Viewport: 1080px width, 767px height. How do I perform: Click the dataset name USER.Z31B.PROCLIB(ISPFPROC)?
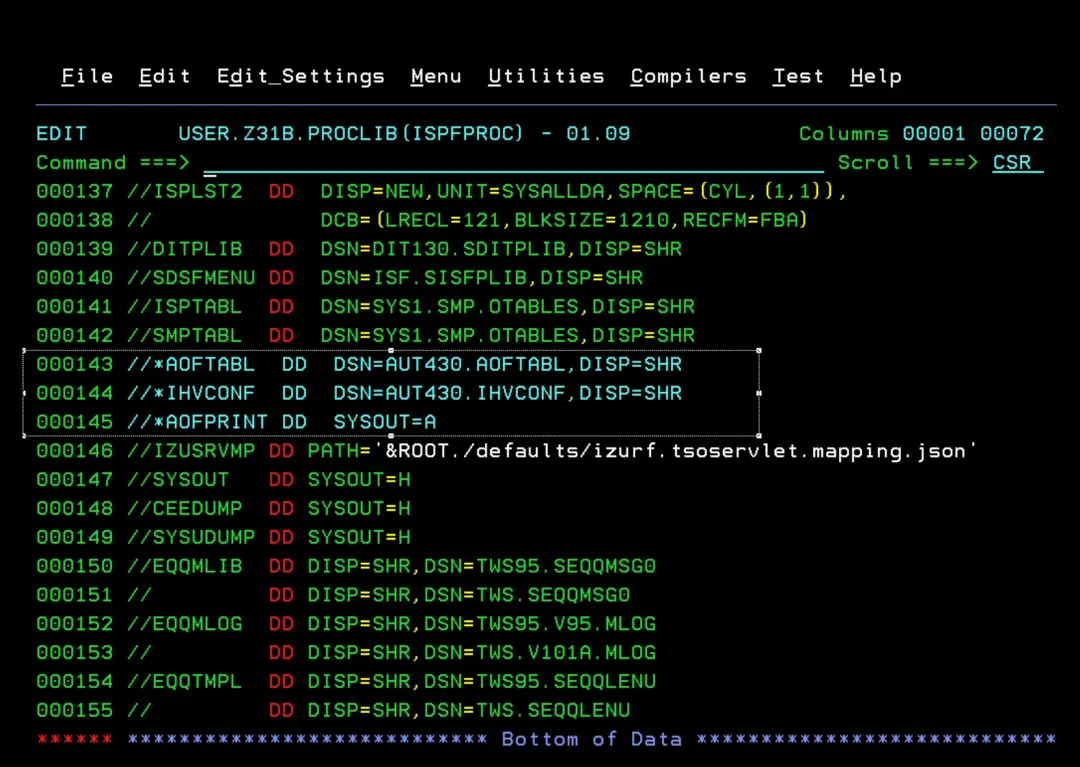click(351, 134)
